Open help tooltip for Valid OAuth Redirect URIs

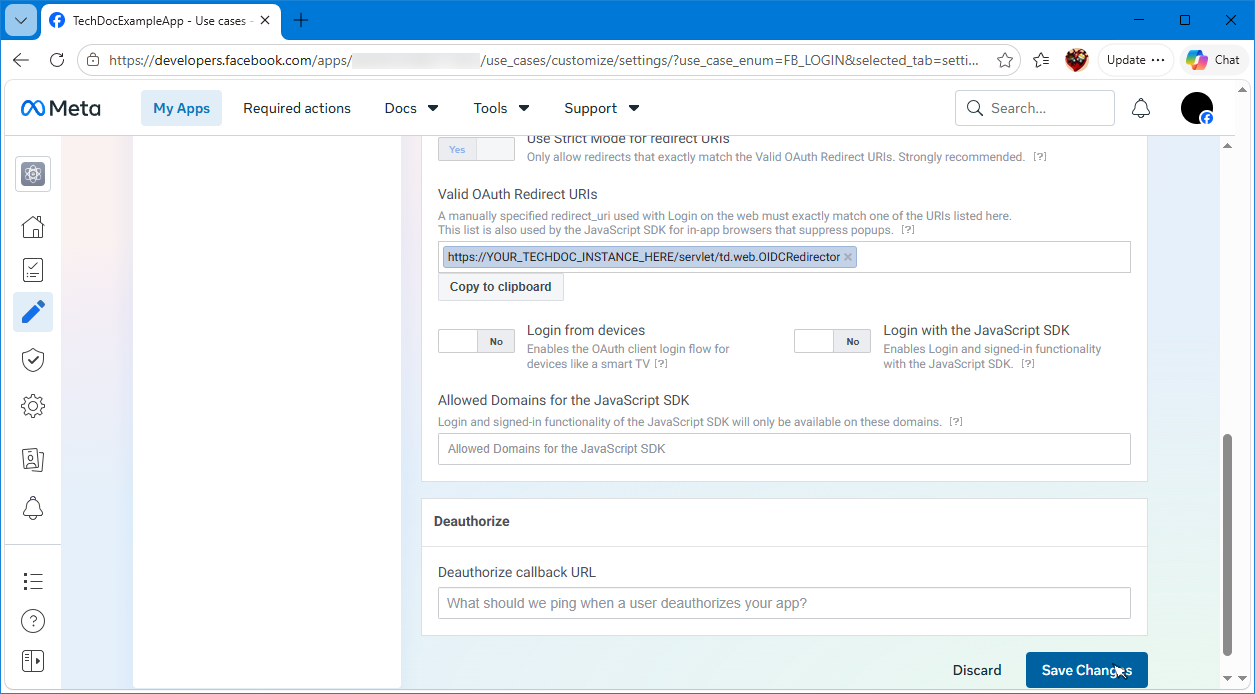908,230
